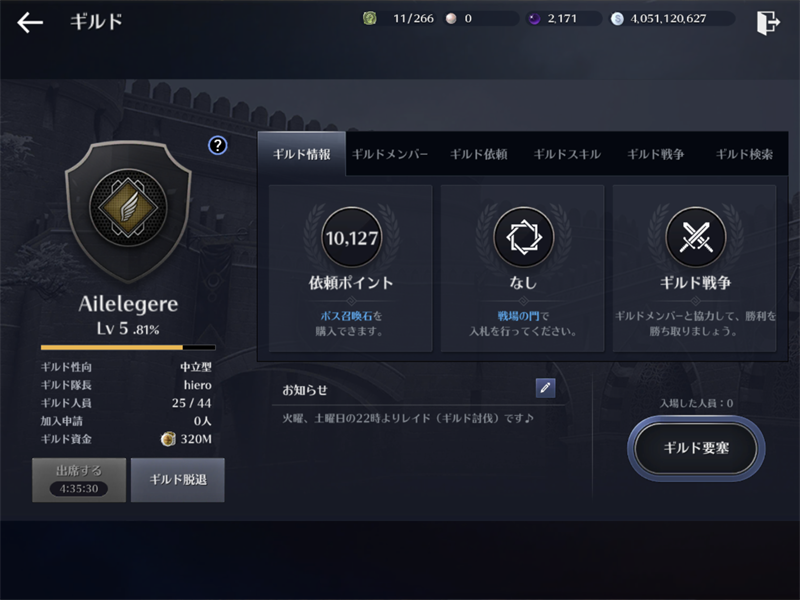Go back with the left arrow icon
This screenshot has width=800, height=600.
point(30,22)
